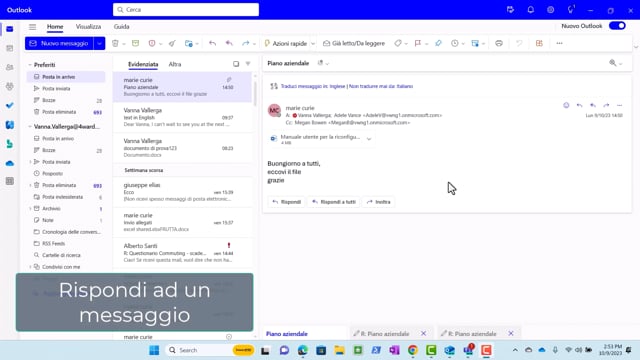Image resolution: width=640 pixels, height=360 pixels.
Task: Open the More apps grid icon
Action: point(10,181)
